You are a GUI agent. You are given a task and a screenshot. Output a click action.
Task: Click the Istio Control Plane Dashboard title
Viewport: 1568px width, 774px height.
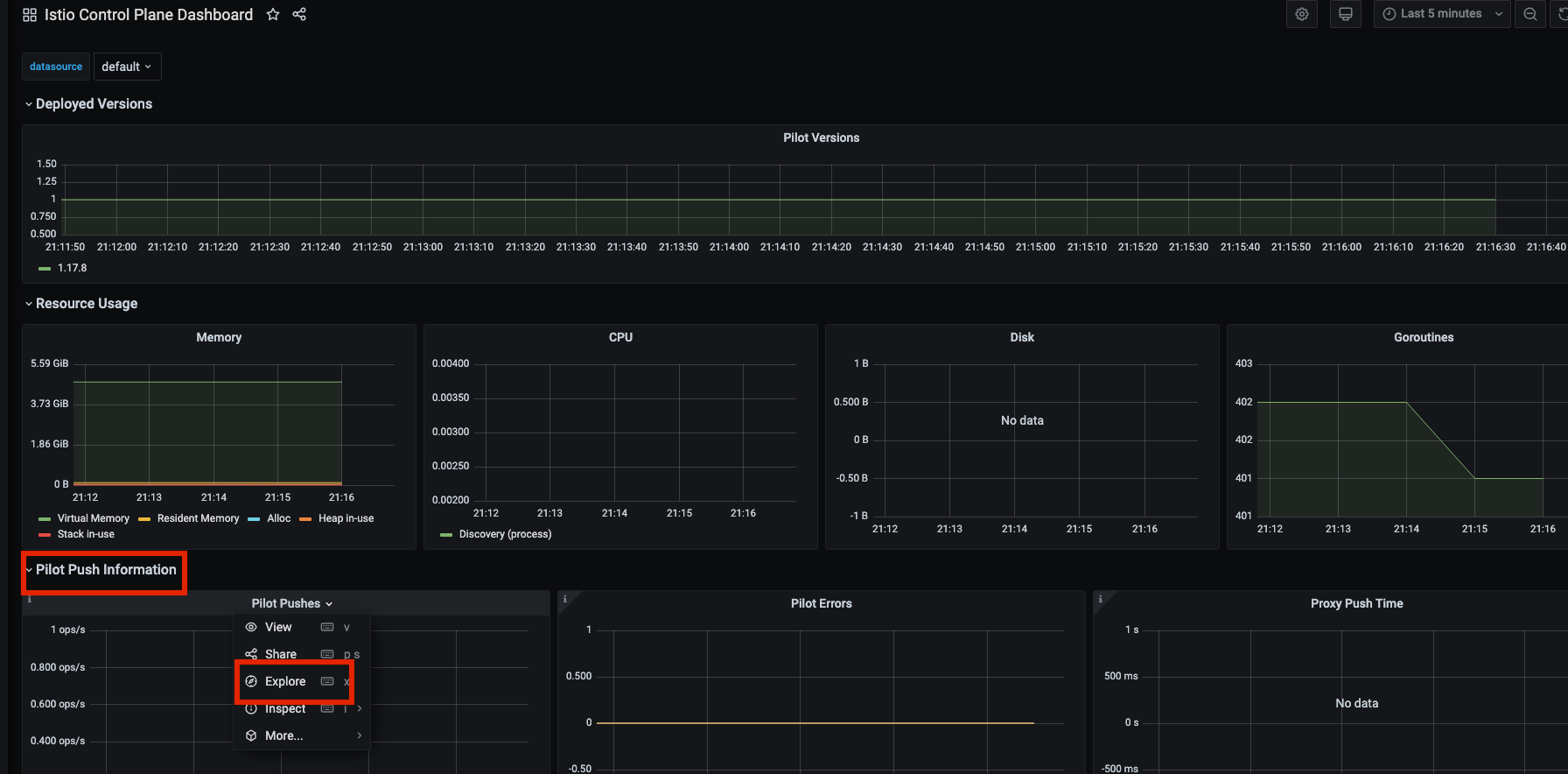pyautogui.click(x=149, y=15)
